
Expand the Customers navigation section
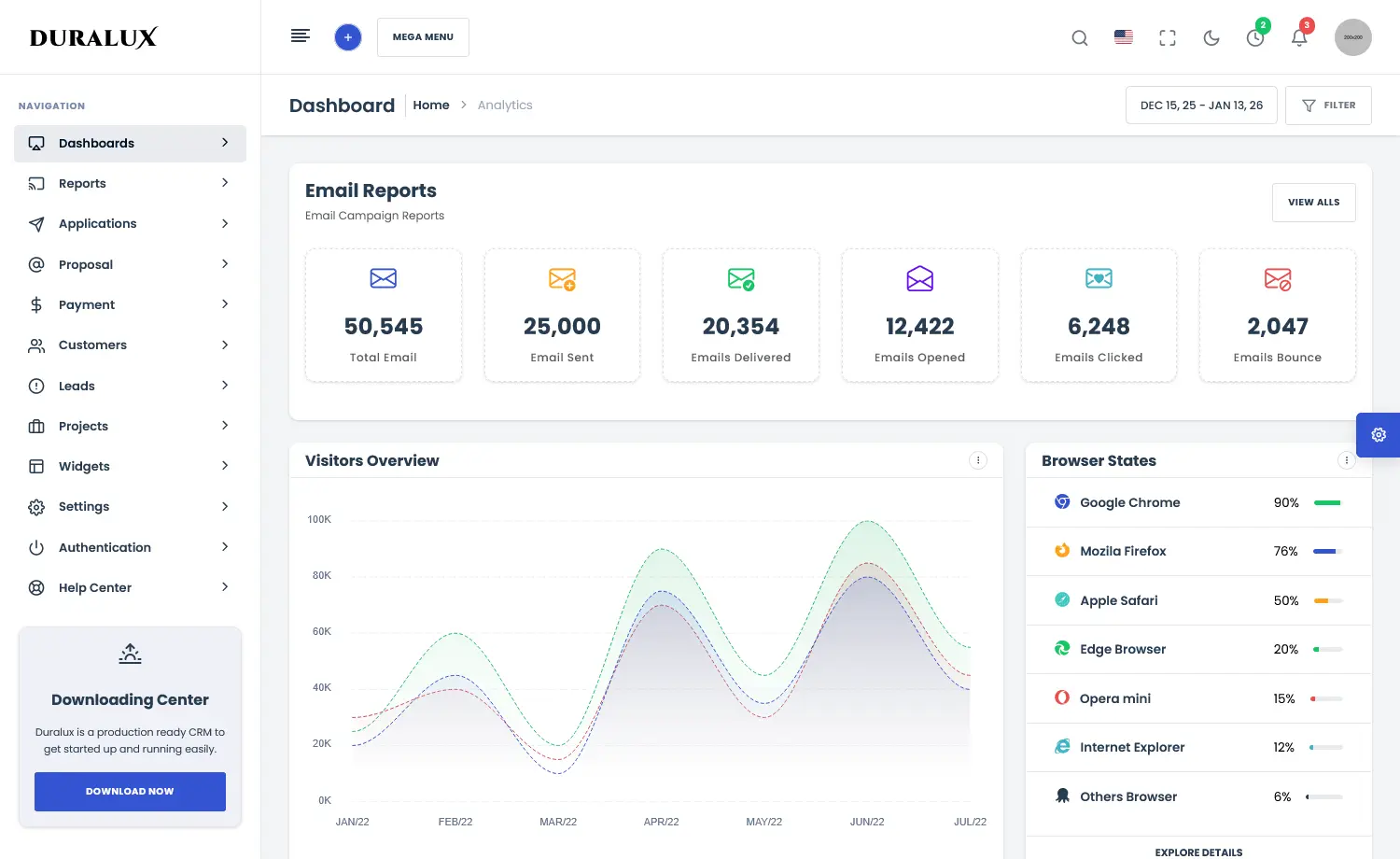click(130, 345)
